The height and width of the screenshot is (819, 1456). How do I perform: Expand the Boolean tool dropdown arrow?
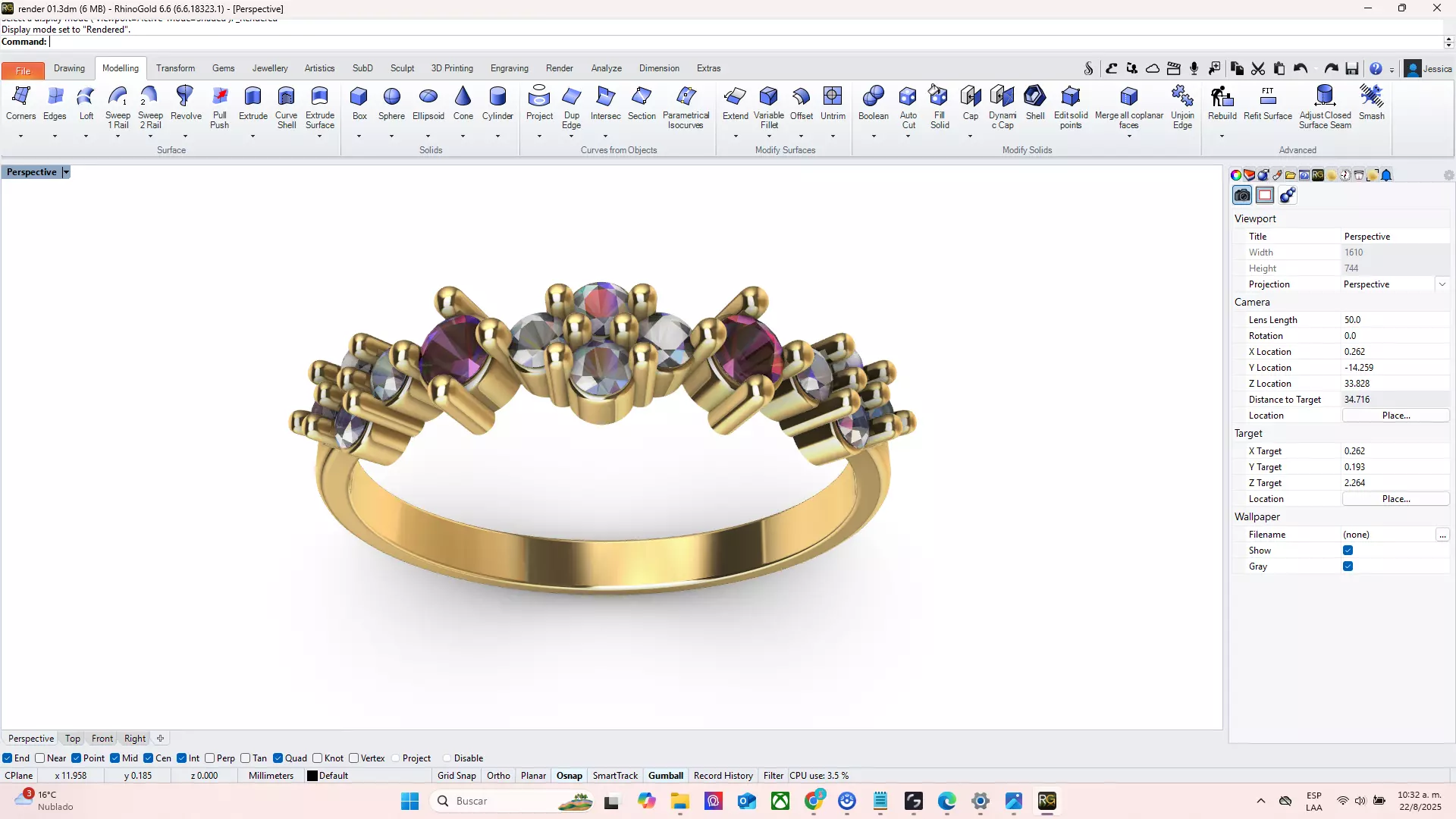[x=873, y=136]
